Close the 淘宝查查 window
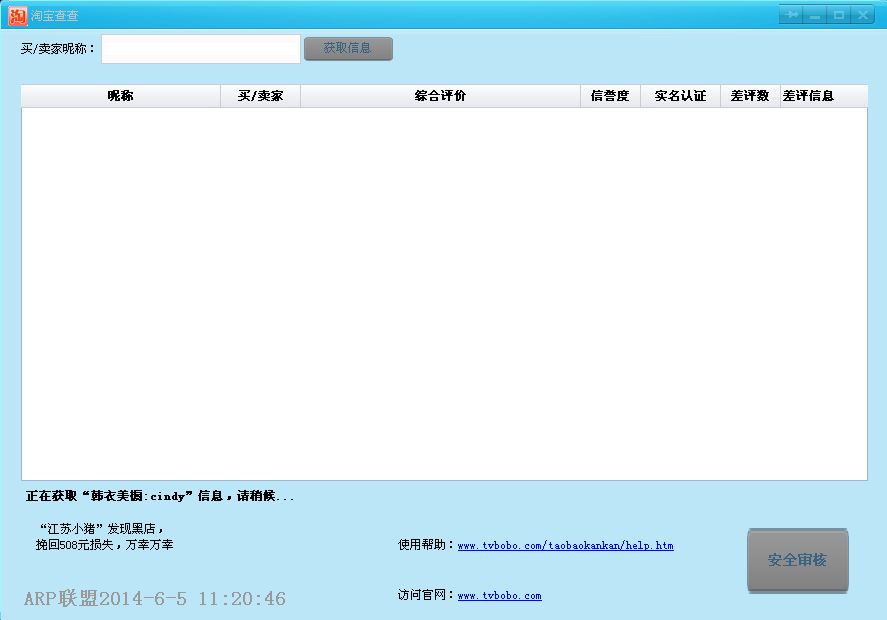The height and width of the screenshot is (620, 887). coord(863,14)
